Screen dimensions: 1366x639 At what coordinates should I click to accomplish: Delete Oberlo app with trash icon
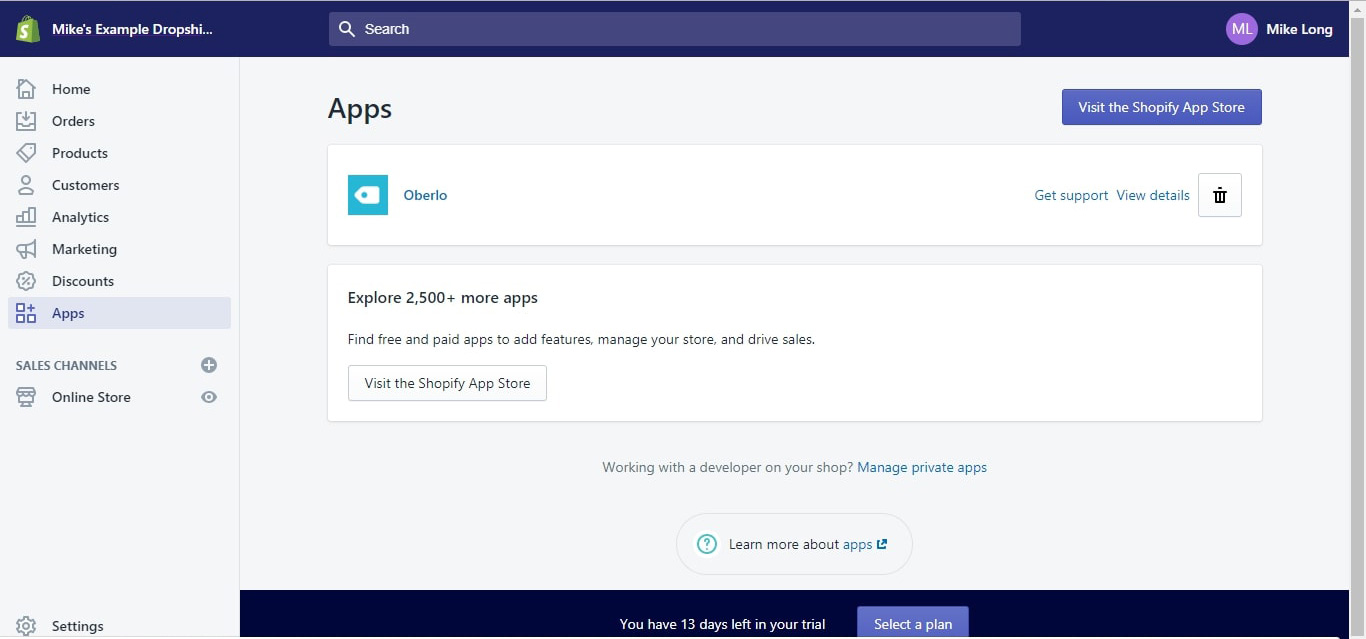coord(1219,195)
